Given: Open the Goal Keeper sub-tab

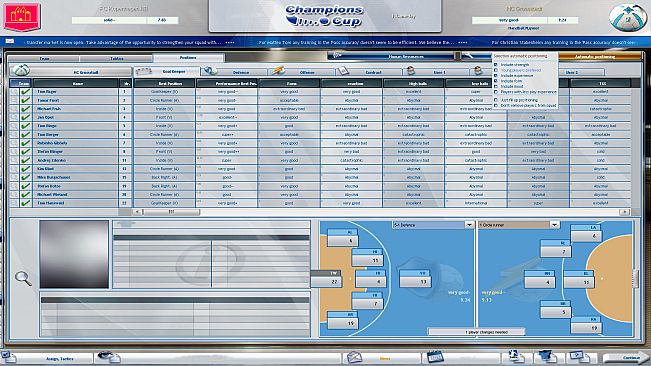Looking at the screenshot, I should coord(167,72).
